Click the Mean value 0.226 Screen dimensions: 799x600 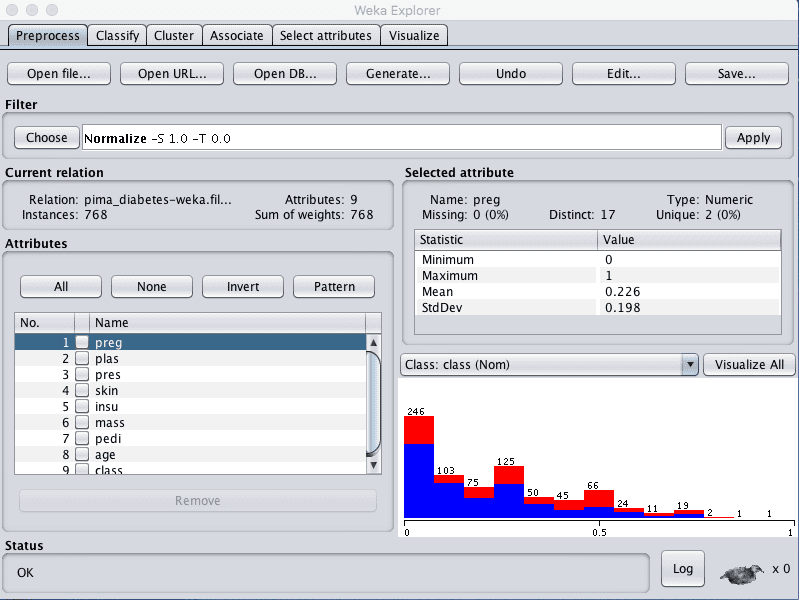point(623,292)
